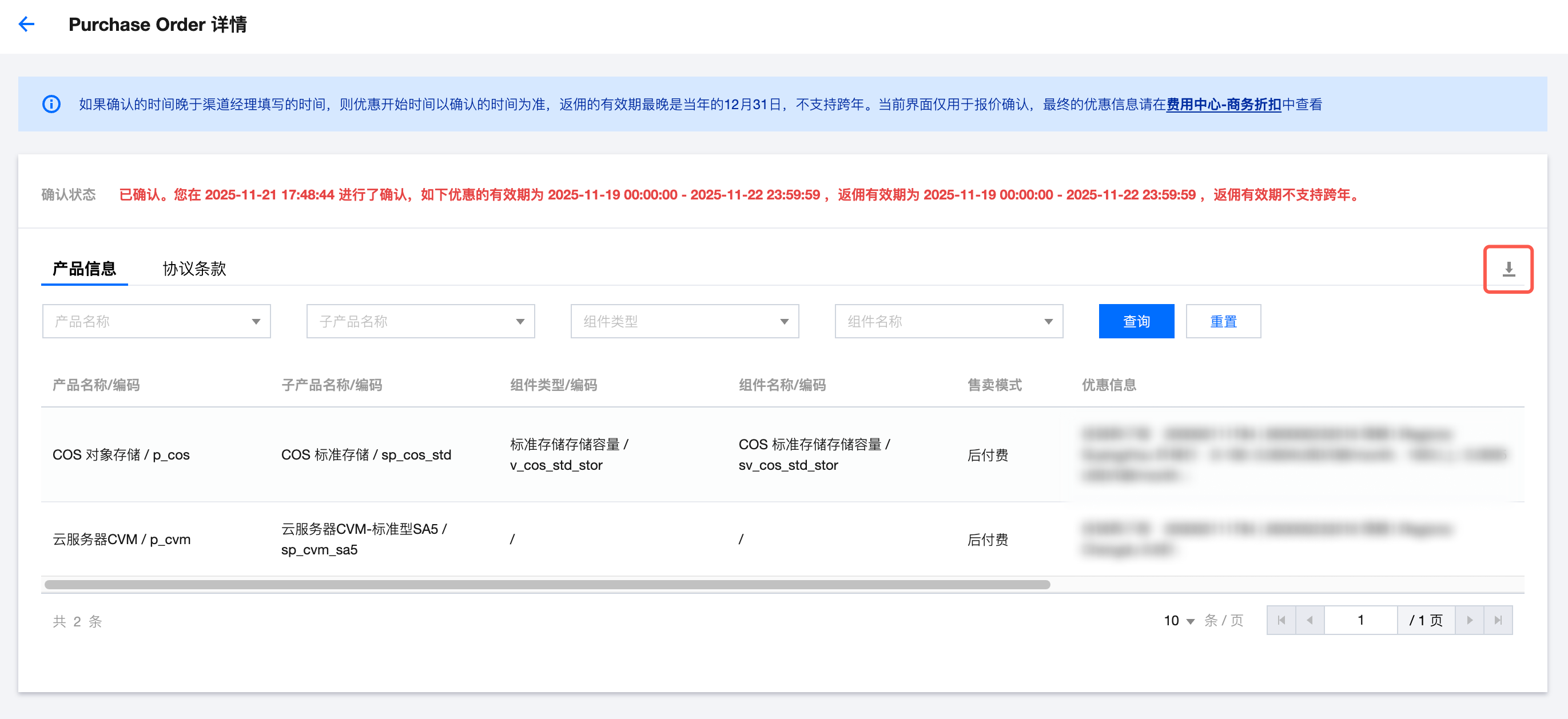Click the back arrow icon
This screenshot has height=719, width=1568.
[26, 25]
